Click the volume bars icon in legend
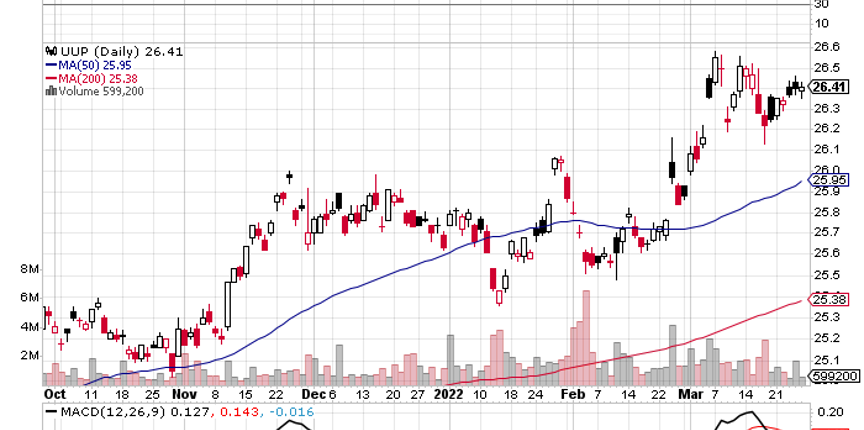 click(51, 90)
